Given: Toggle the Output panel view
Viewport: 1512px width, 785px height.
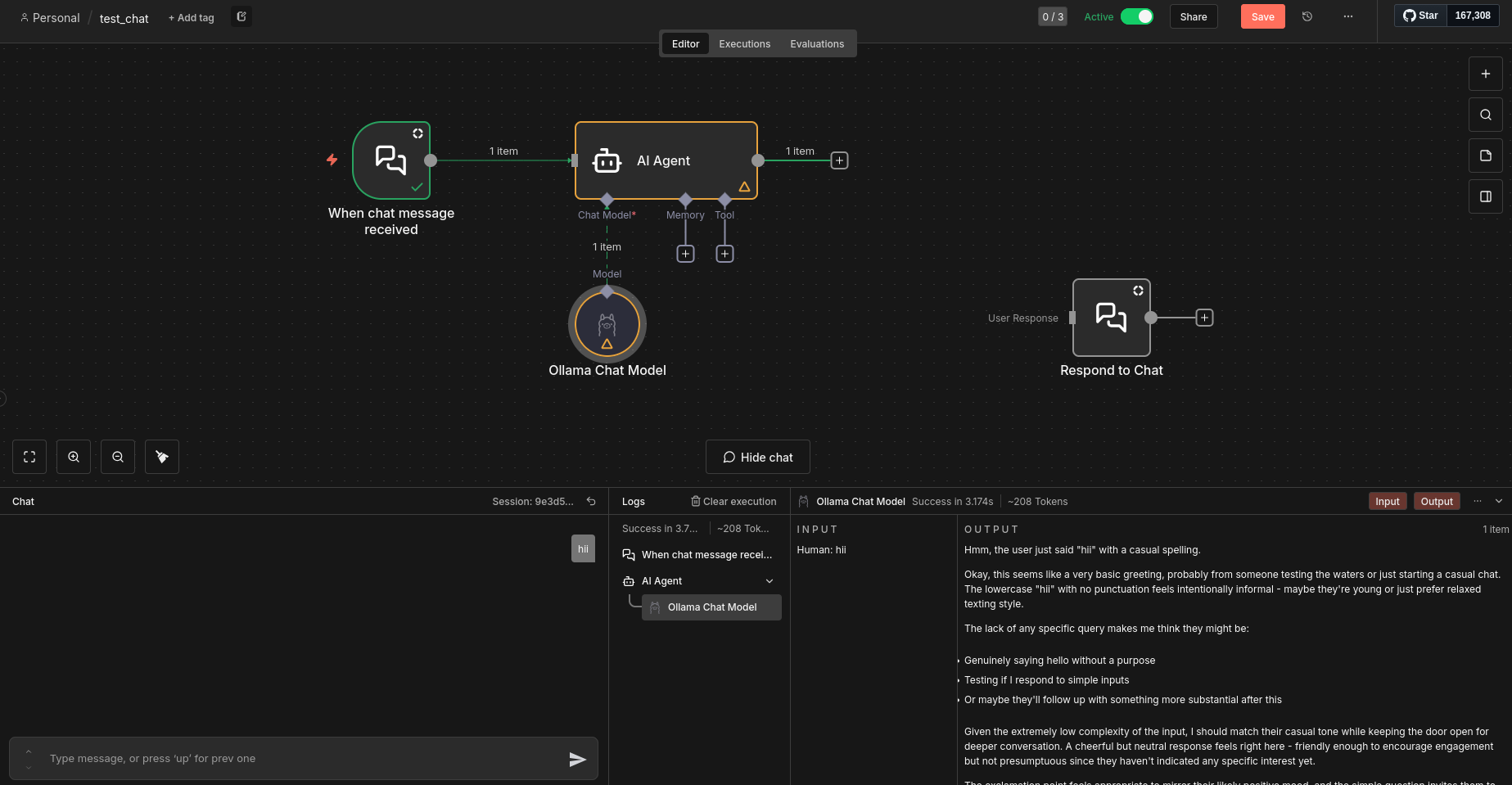Looking at the screenshot, I should point(1437,502).
